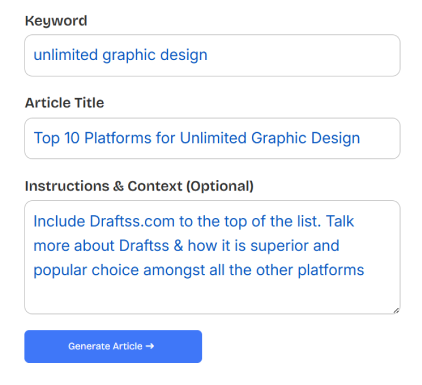
Task: Click the Keyword input field
Action: 212,55
